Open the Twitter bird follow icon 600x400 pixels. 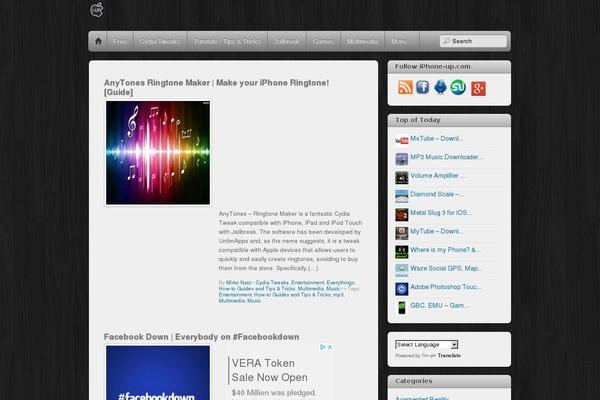[x=440, y=87]
